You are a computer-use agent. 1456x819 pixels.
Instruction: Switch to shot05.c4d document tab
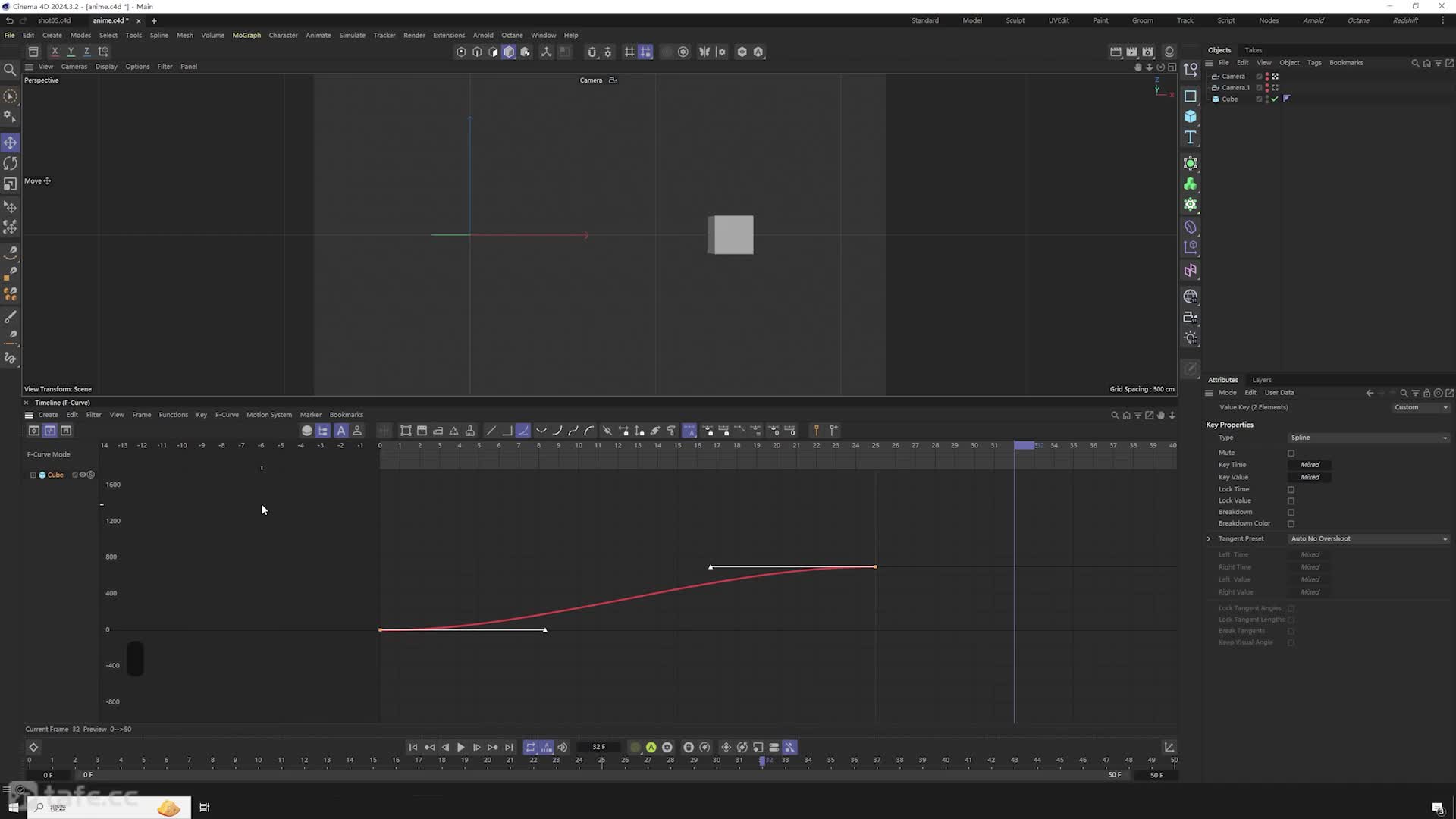click(54, 20)
